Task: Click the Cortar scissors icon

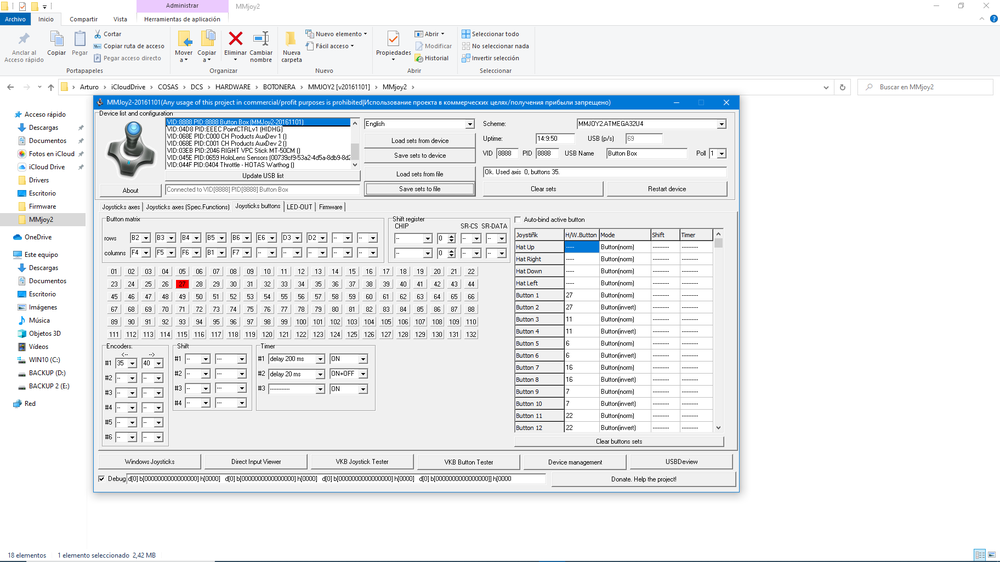Action: coord(98,34)
